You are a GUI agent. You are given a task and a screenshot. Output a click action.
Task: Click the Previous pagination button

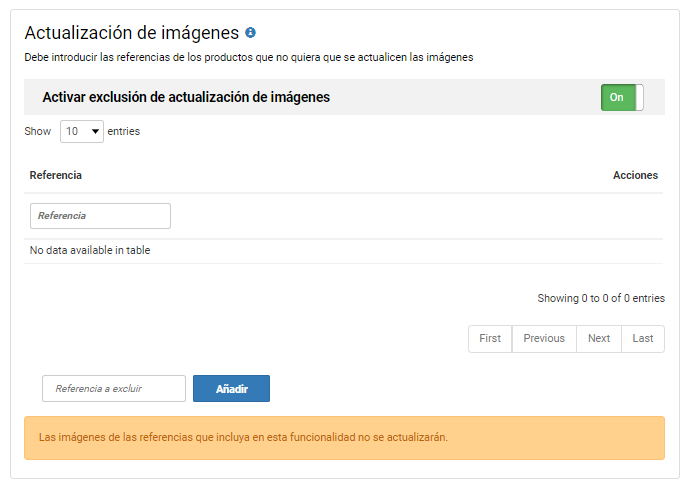pos(544,338)
